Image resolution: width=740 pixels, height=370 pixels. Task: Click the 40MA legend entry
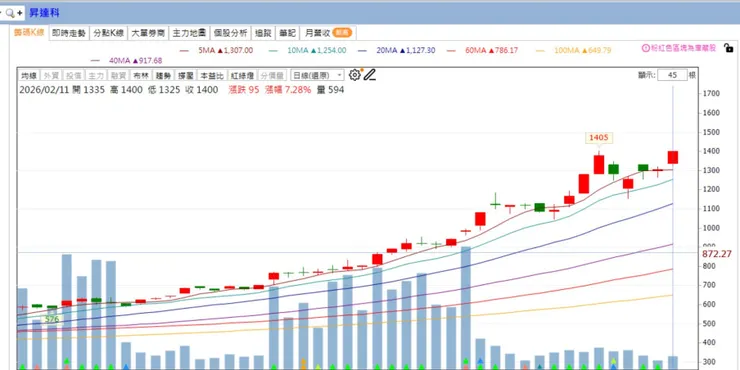point(127,61)
